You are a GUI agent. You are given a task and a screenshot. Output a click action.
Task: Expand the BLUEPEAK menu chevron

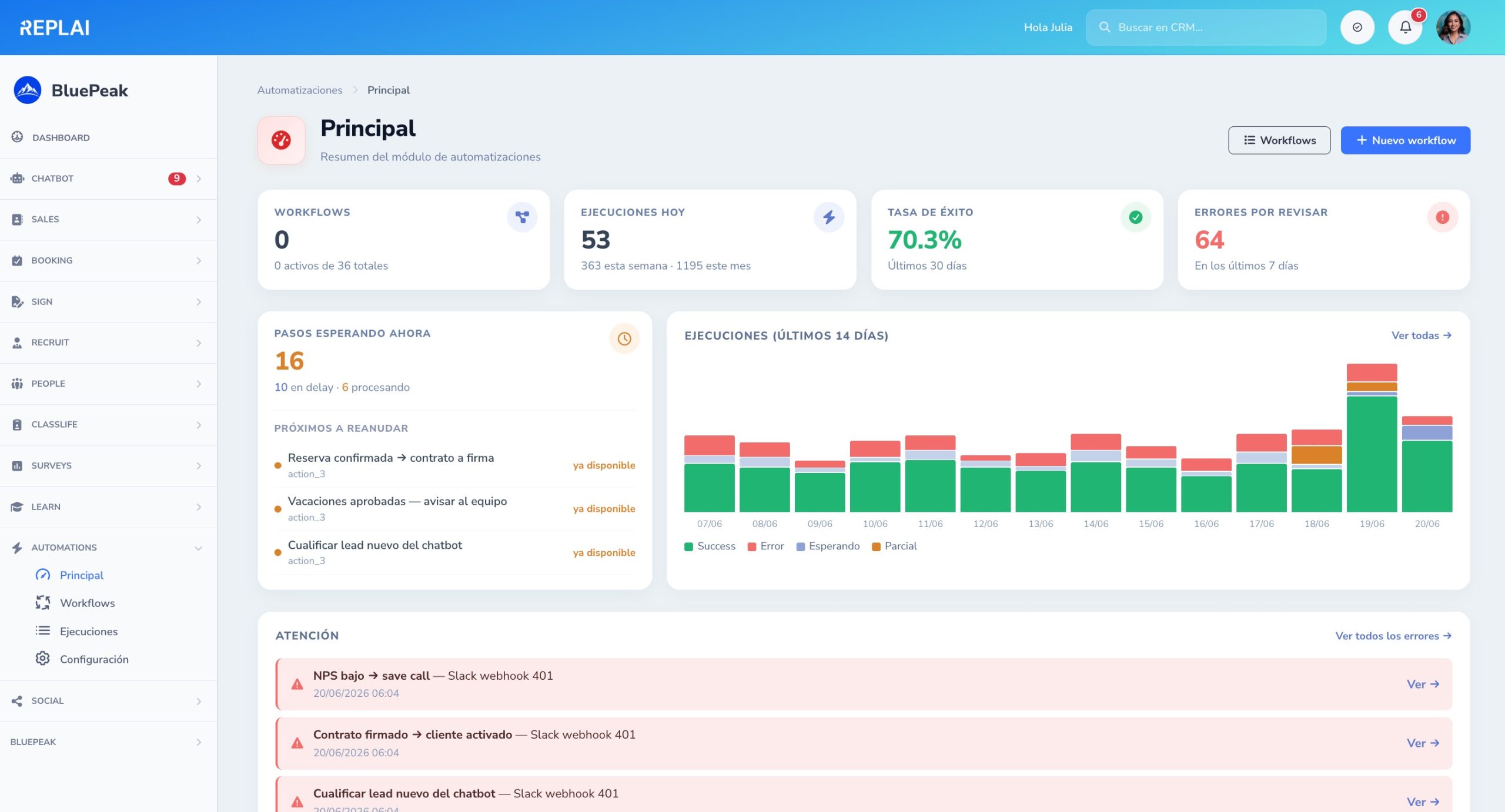(199, 741)
